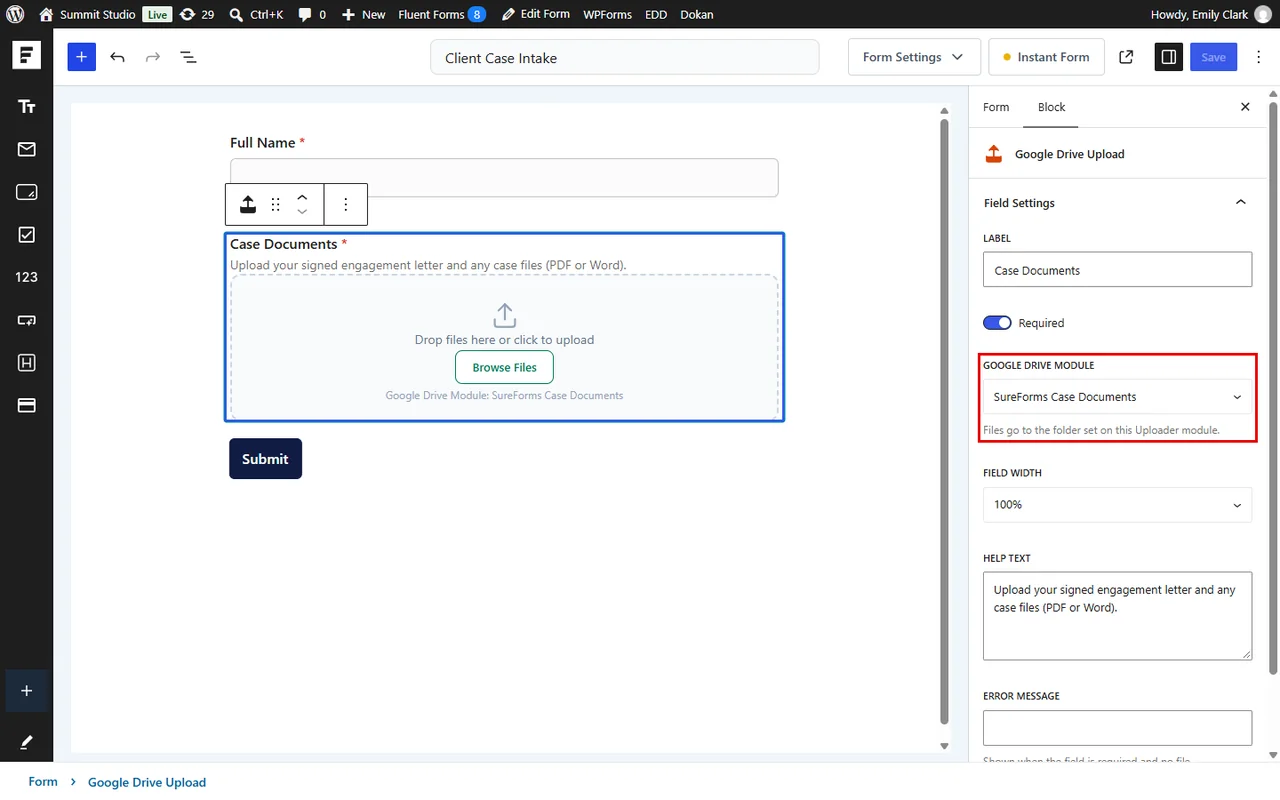The width and height of the screenshot is (1280, 800).
Task: Switch to the Block tab
Action: pyautogui.click(x=1051, y=107)
